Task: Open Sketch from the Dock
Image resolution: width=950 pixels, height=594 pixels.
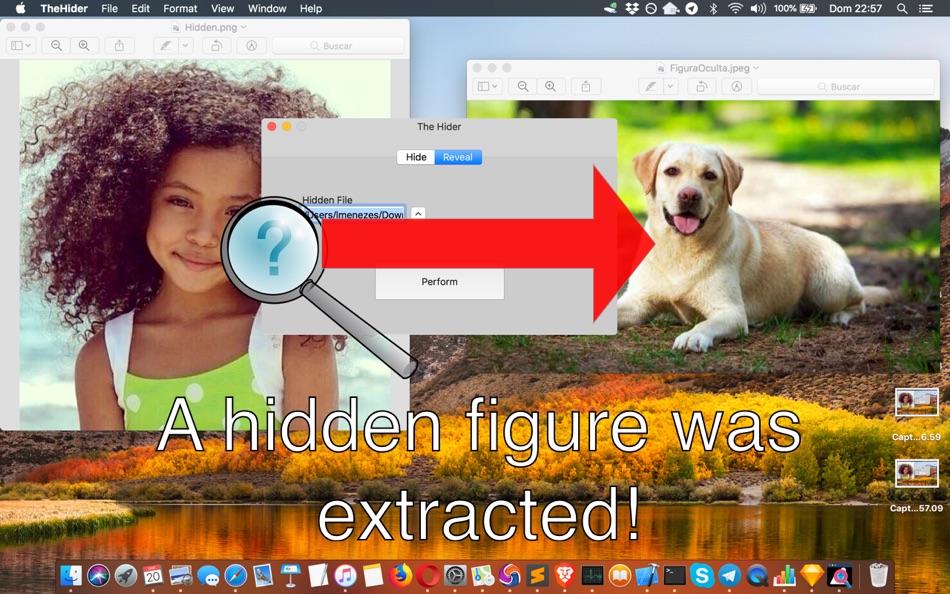Action: pos(812,575)
